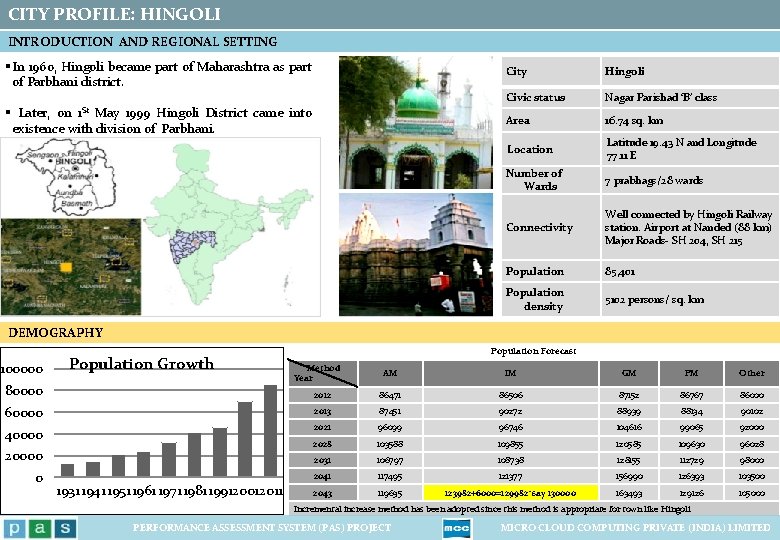Click the green India map
Screen dimensions: 780x540
229,225
